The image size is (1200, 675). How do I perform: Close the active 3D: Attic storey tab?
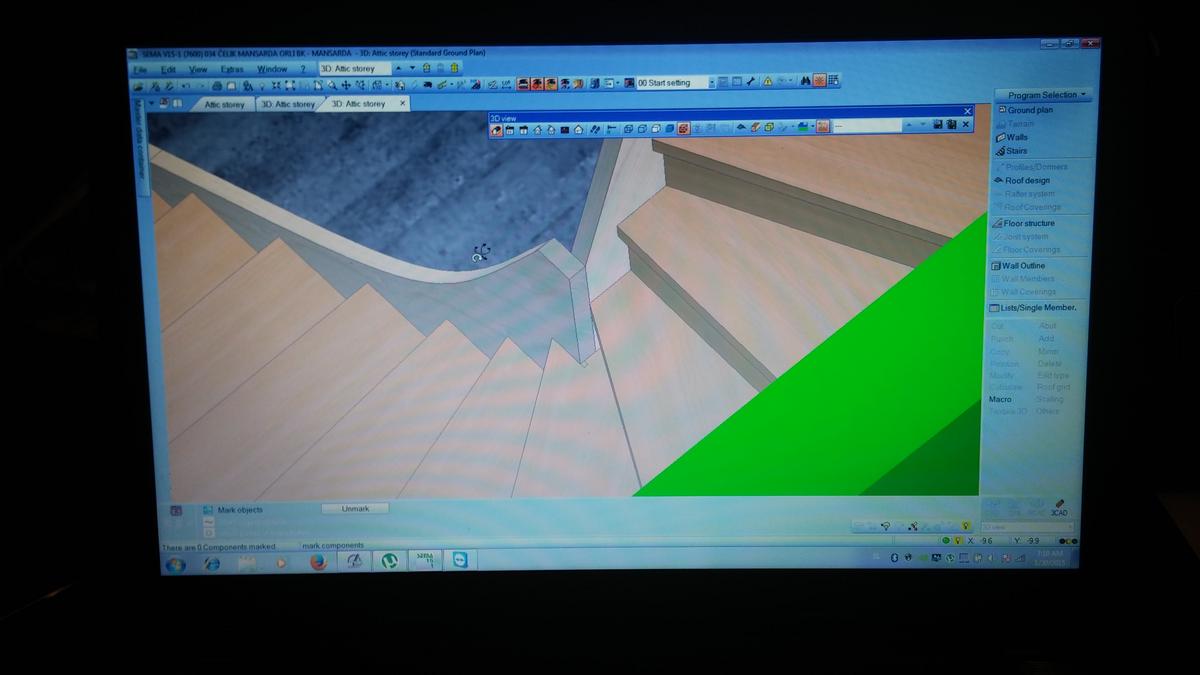[403, 103]
